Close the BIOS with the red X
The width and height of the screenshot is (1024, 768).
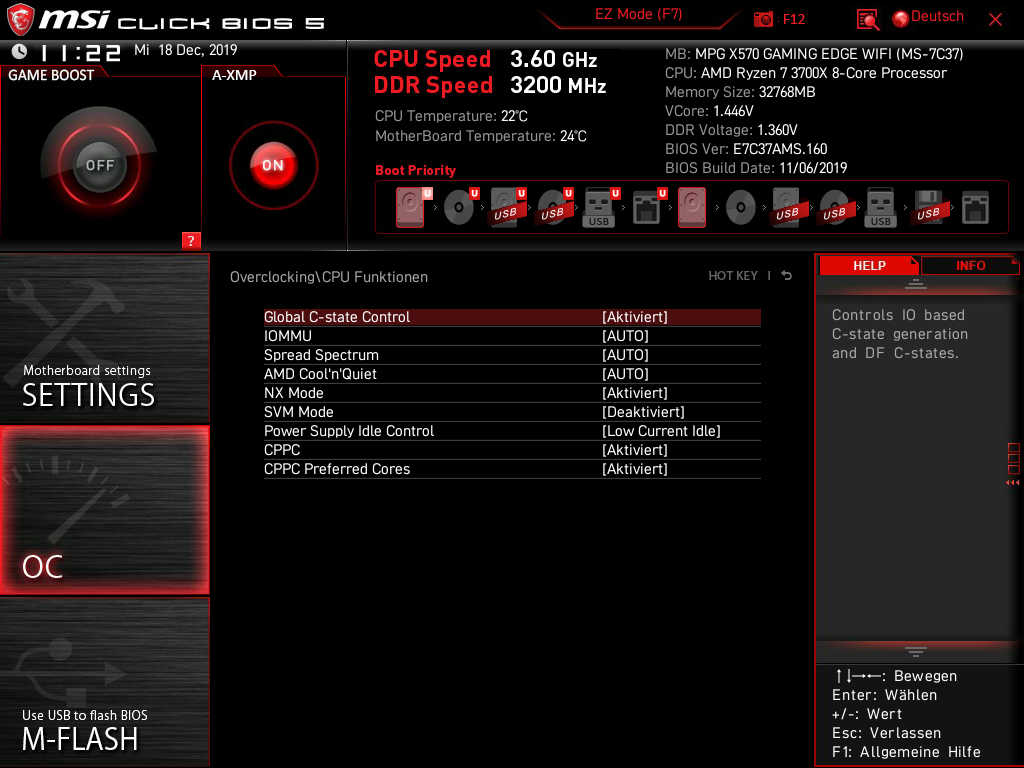click(x=995, y=20)
